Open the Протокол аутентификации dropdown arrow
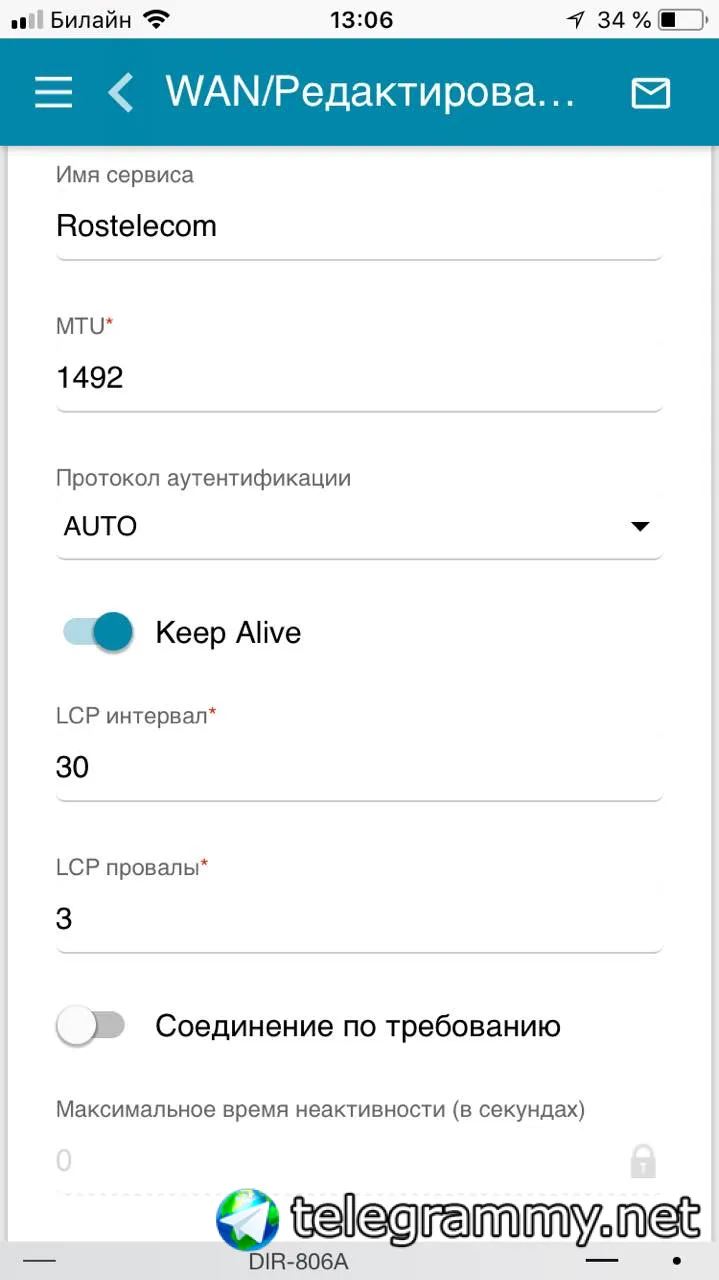Screen dimensions: 719x1280 (640, 526)
